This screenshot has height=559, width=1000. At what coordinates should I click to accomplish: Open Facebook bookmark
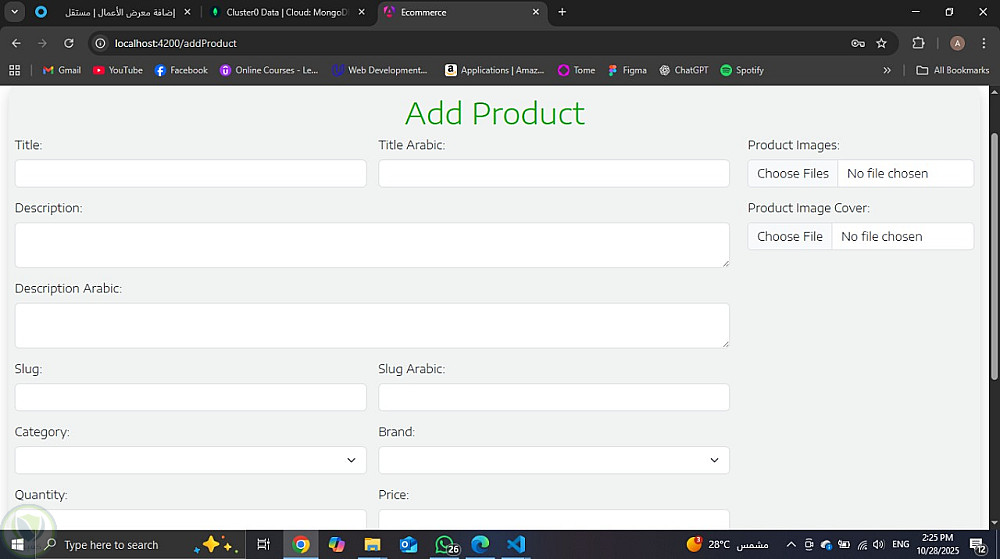point(181,70)
